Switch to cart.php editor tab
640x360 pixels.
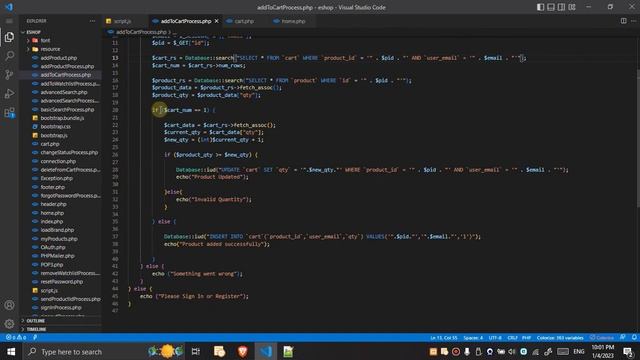[244, 21]
